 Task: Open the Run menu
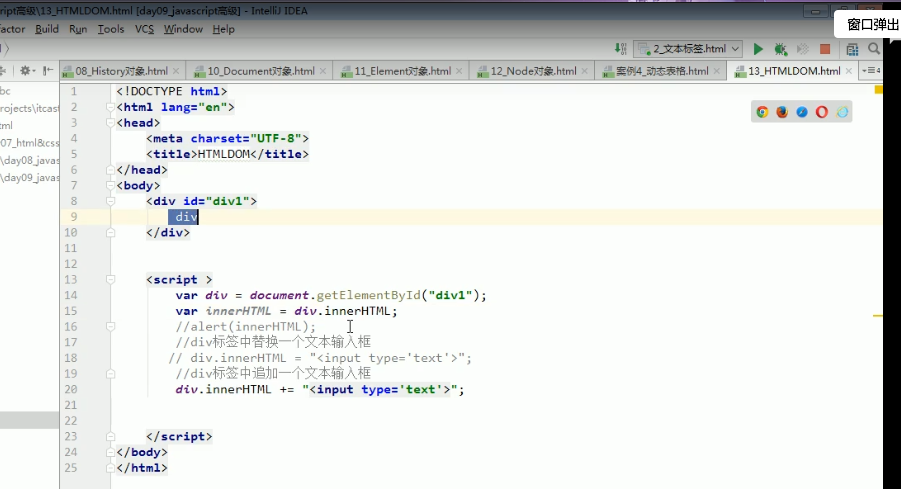tap(78, 29)
